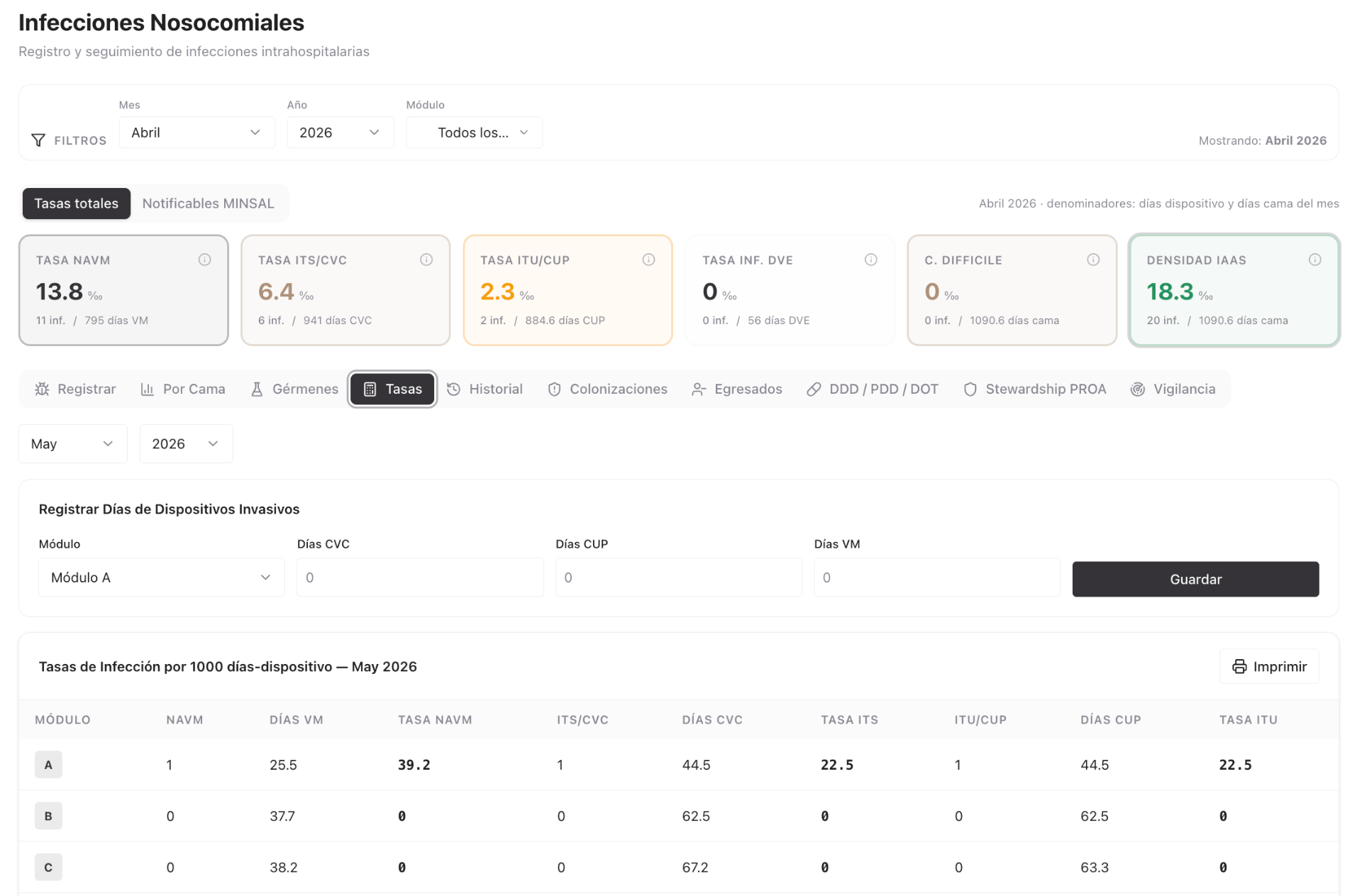Viewport: 1362px width, 896px height.
Task: Open info icon on Tasa ITU/CUP card
Action: click(x=648, y=260)
